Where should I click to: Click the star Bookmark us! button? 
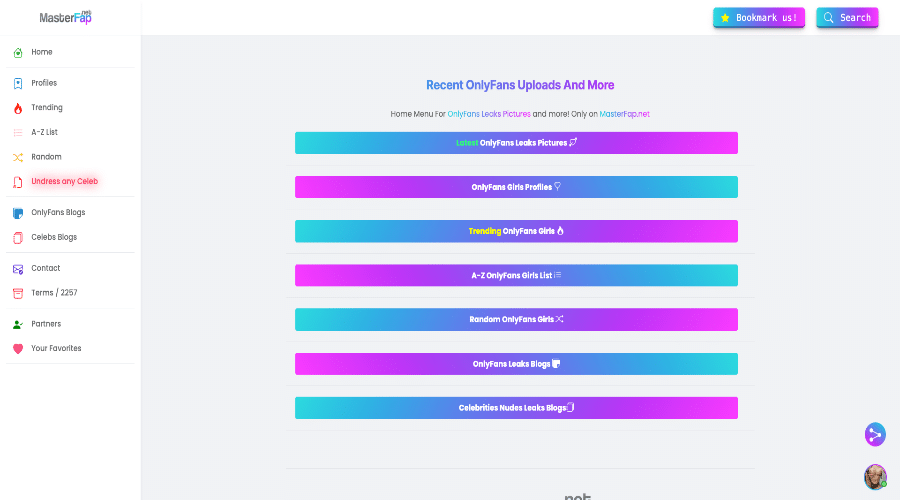coord(758,18)
